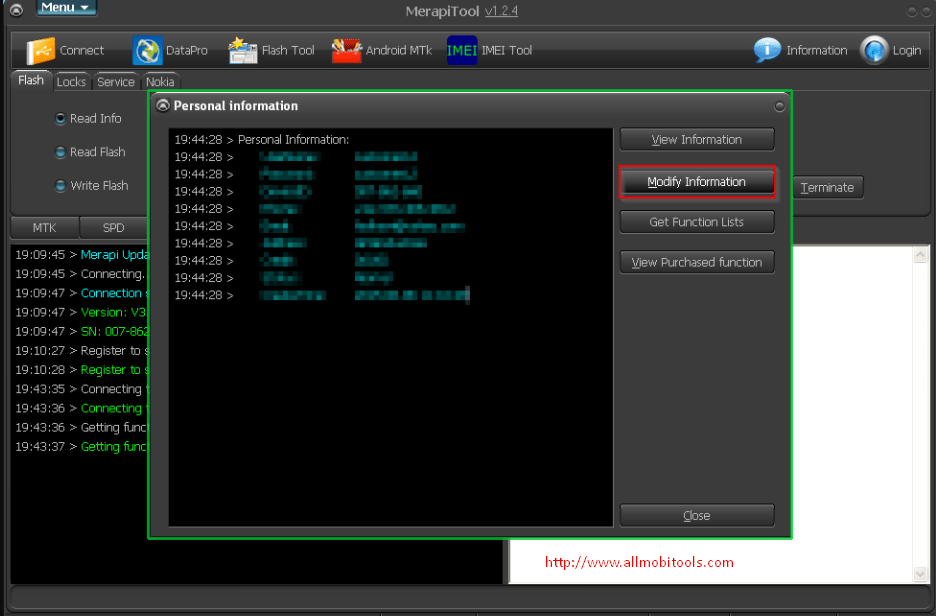Screen dimensions: 936x616
Task: Open the DataPro globe icon
Action: pyautogui.click(x=148, y=51)
